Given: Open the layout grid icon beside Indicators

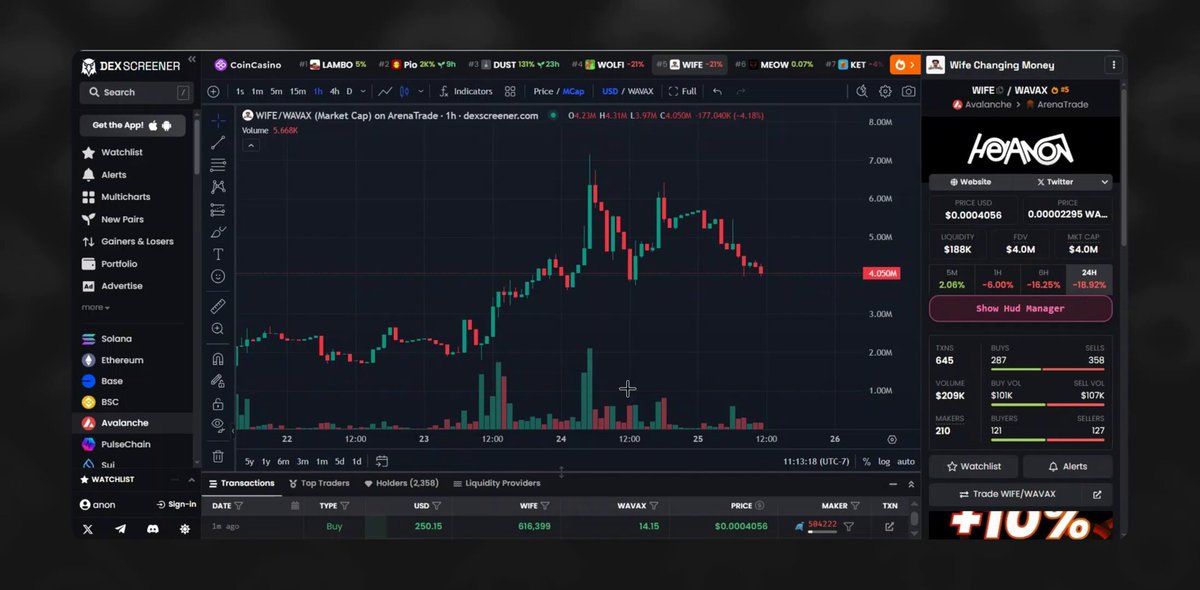Looking at the screenshot, I should [510, 91].
